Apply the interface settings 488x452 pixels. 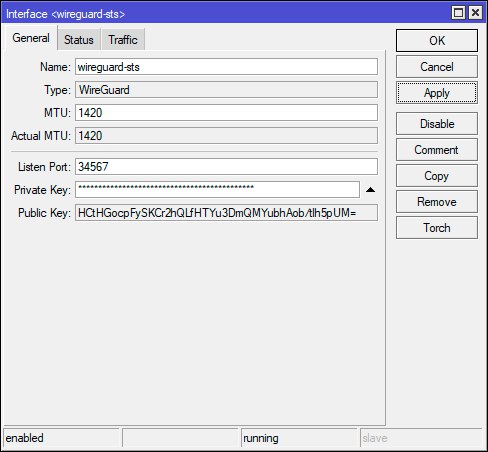[x=437, y=93]
